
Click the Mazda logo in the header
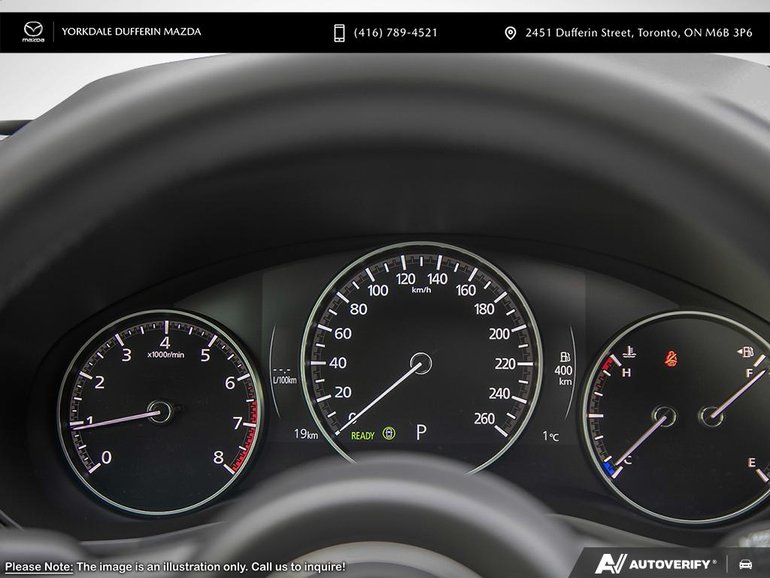click(33, 32)
